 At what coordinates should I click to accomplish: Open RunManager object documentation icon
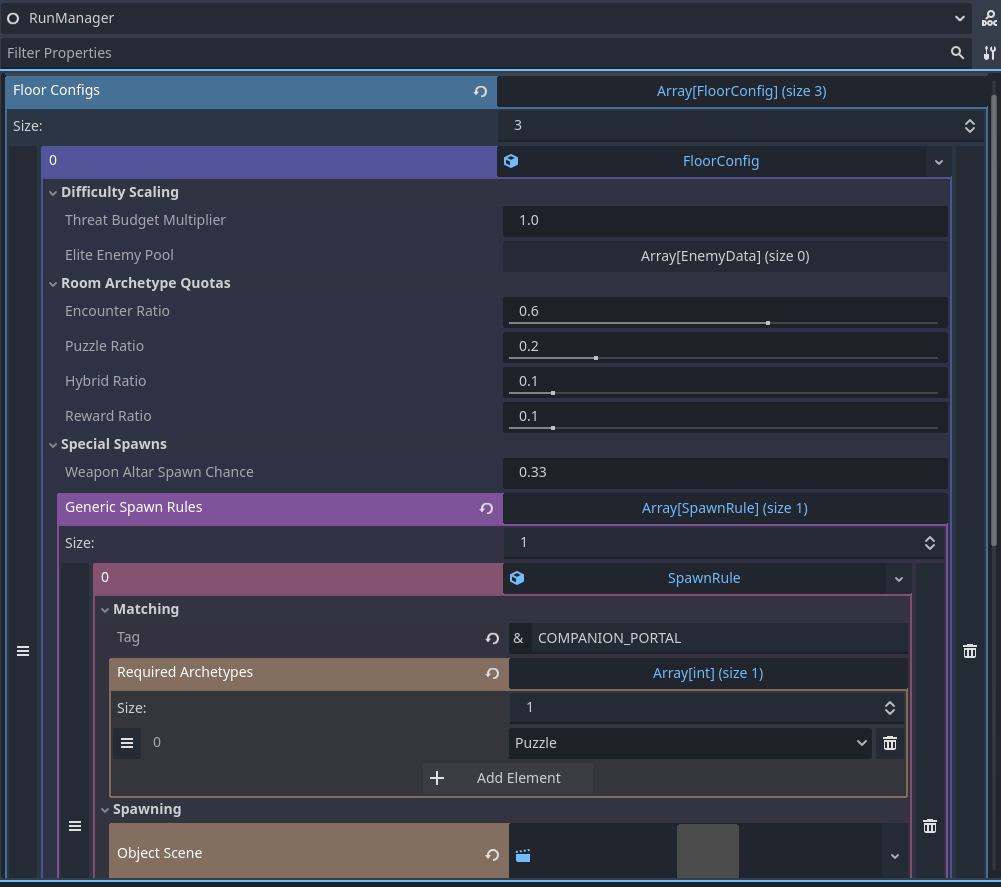tap(989, 19)
